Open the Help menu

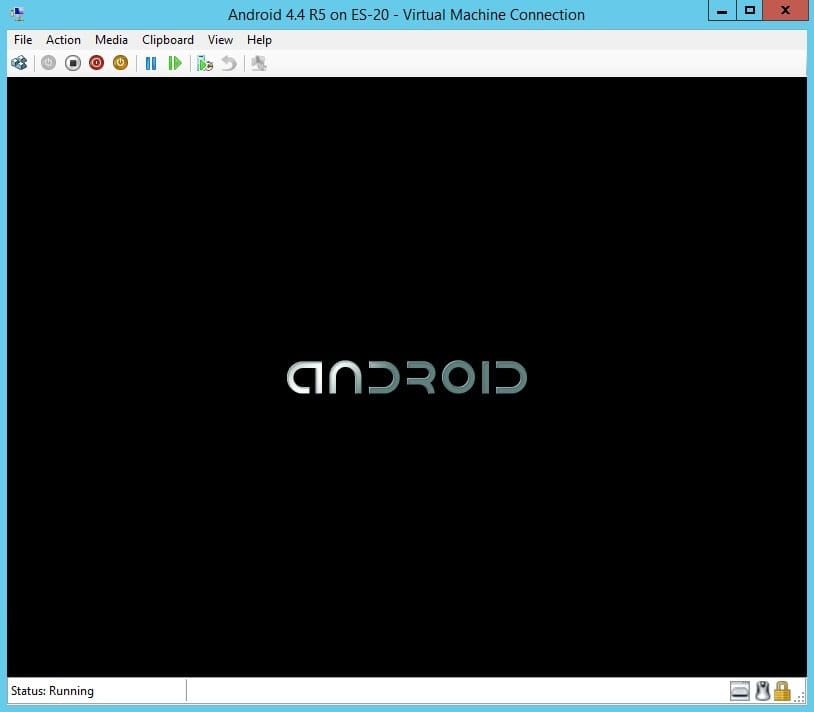[259, 40]
